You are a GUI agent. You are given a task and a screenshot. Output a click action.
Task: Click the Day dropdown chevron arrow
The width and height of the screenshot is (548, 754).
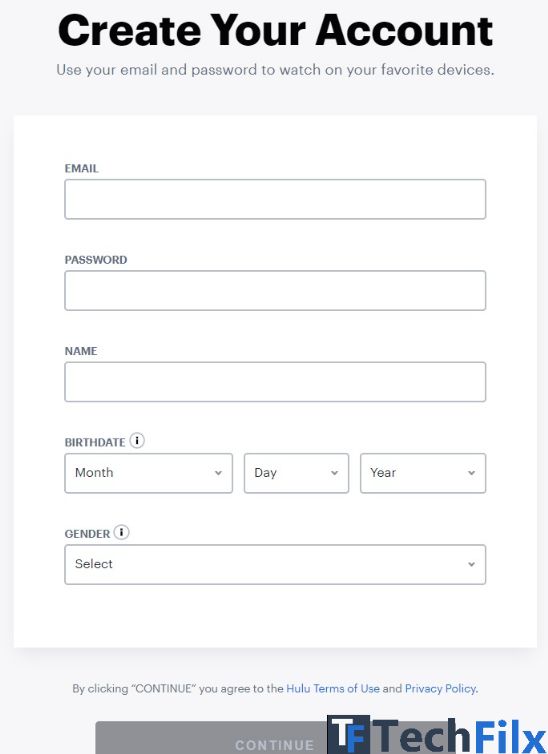coord(335,473)
